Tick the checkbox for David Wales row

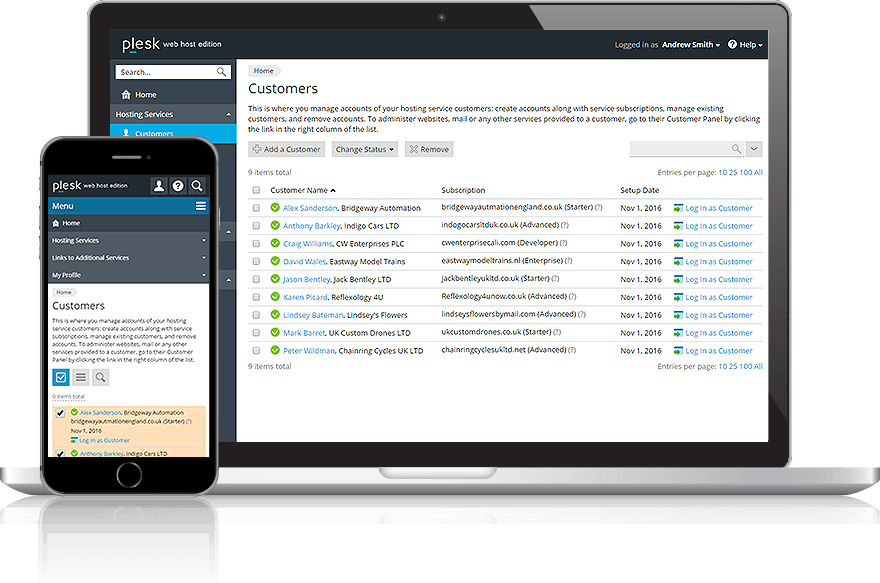[256, 261]
